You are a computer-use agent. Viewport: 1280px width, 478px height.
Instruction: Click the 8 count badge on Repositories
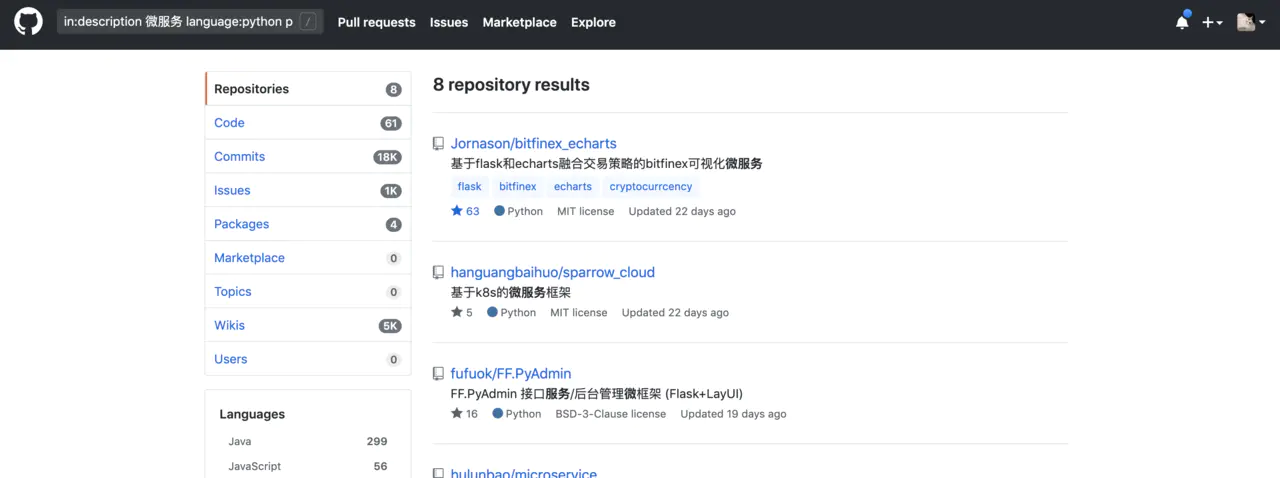click(x=393, y=90)
